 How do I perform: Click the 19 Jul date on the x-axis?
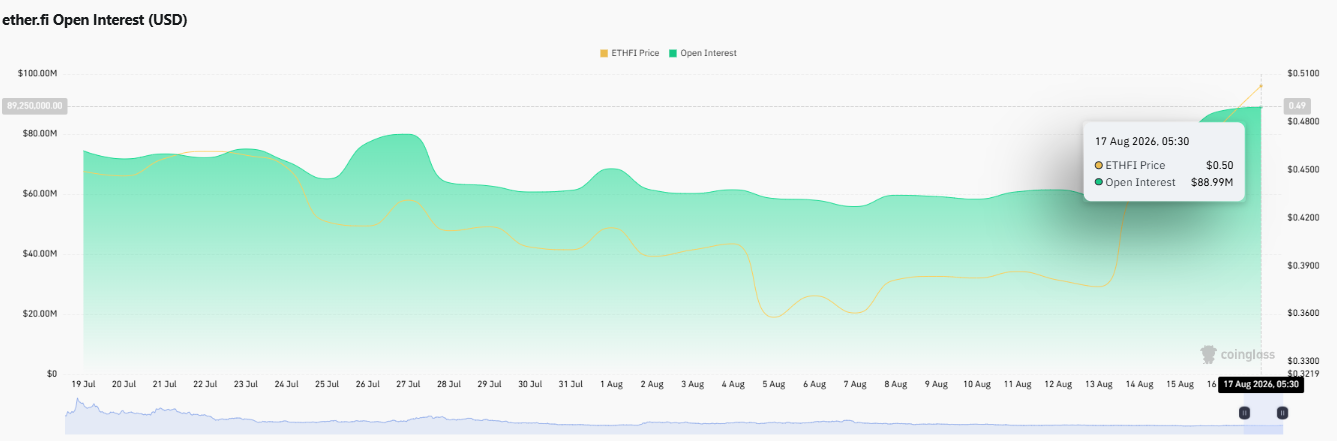(x=83, y=384)
